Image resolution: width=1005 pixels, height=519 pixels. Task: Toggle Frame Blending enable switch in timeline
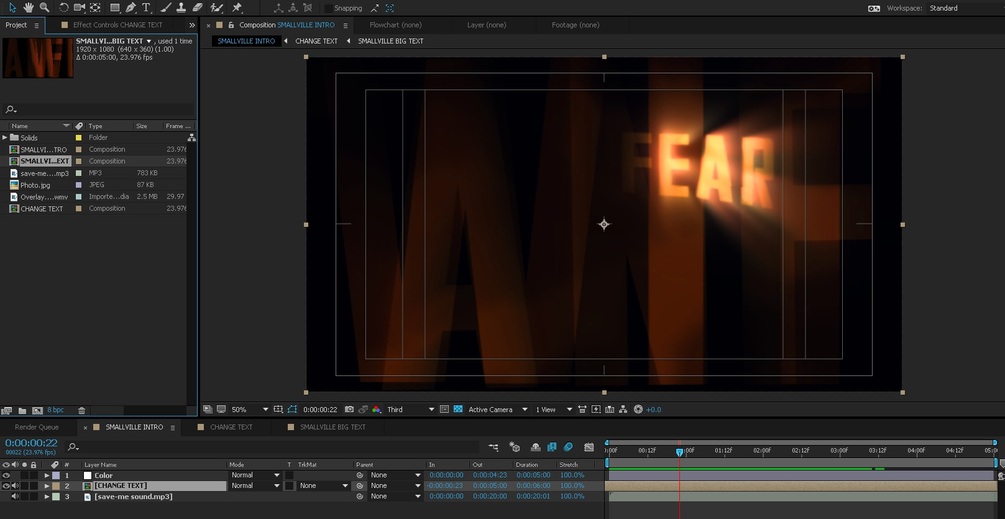tap(551, 447)
